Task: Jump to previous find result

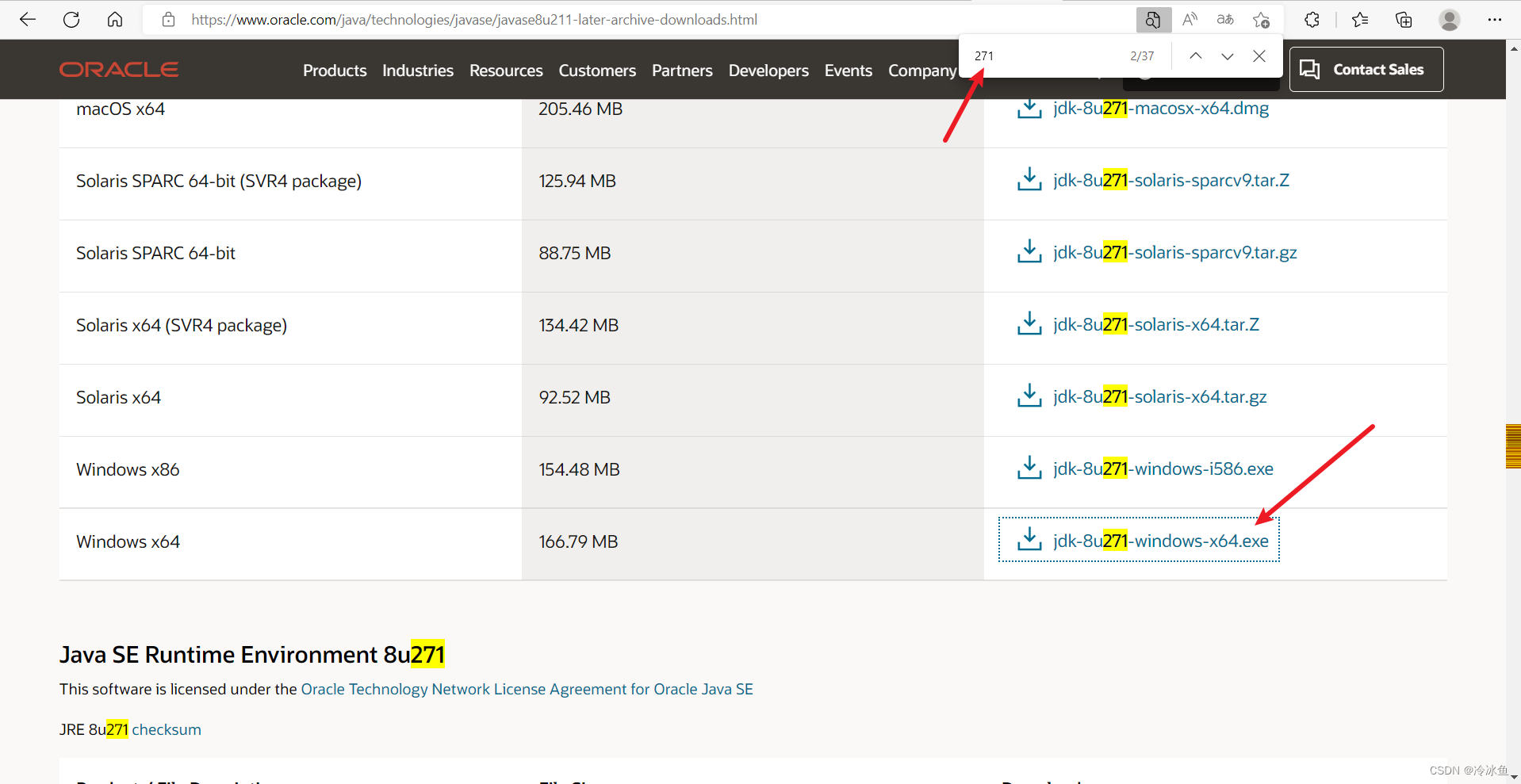Action: pos(1196,55)
